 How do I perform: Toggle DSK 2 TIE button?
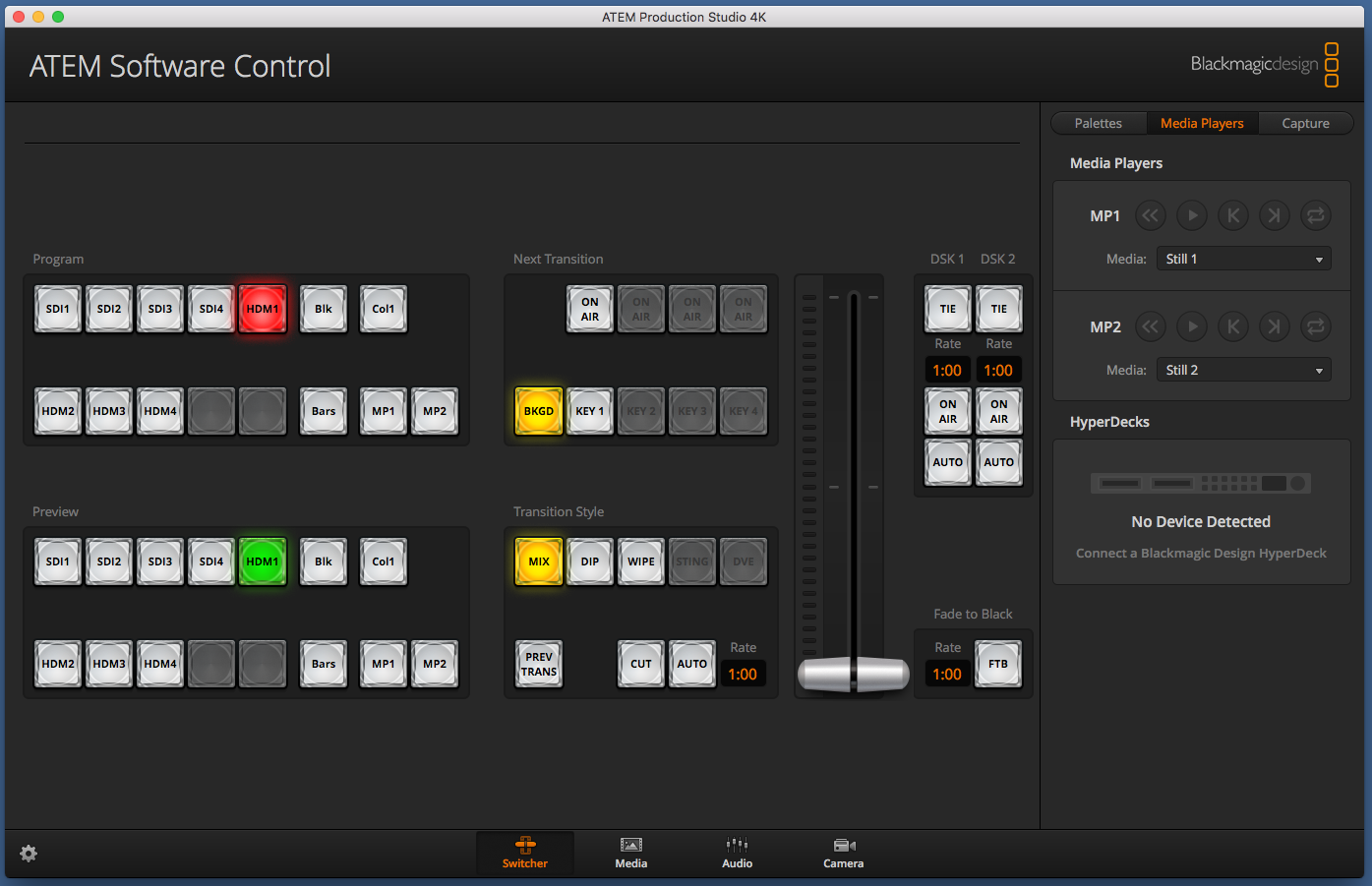point(999,309)
